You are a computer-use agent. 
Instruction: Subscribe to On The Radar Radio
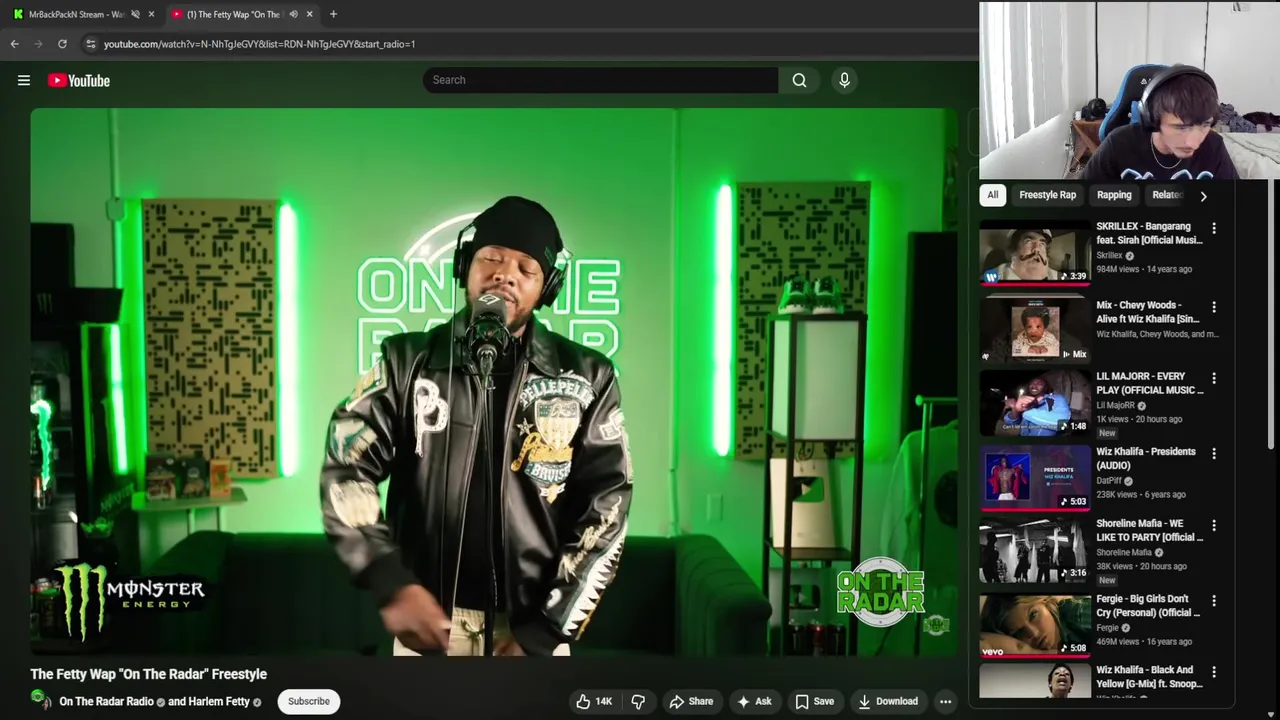308,701
